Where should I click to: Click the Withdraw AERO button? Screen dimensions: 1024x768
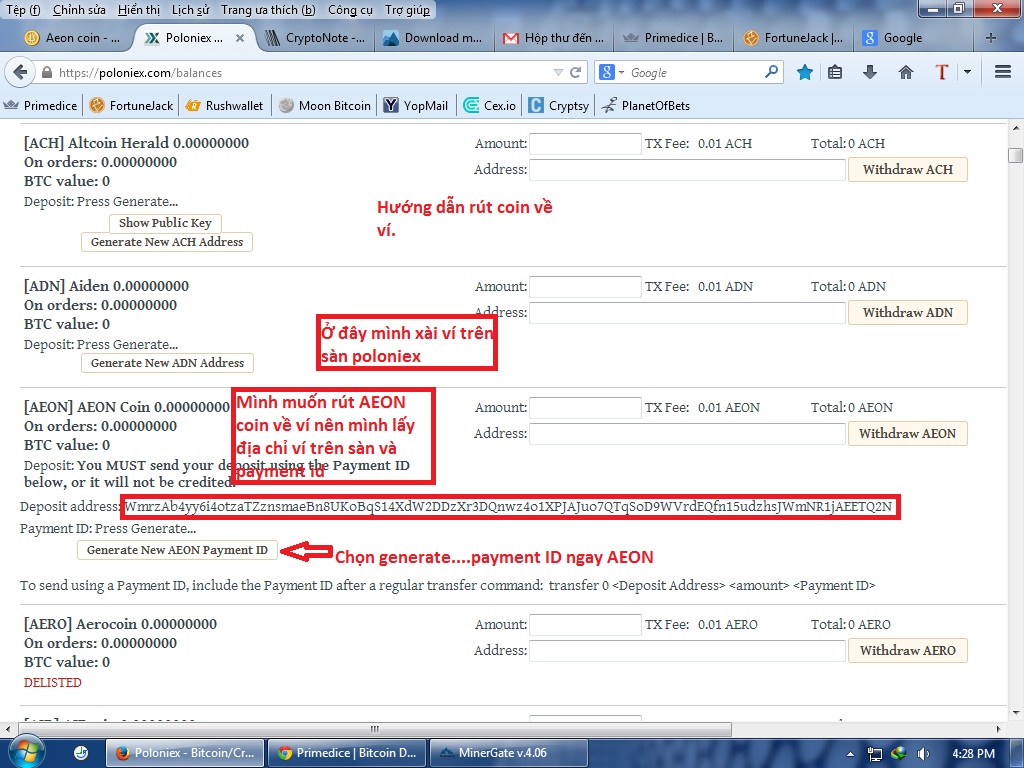907,650
